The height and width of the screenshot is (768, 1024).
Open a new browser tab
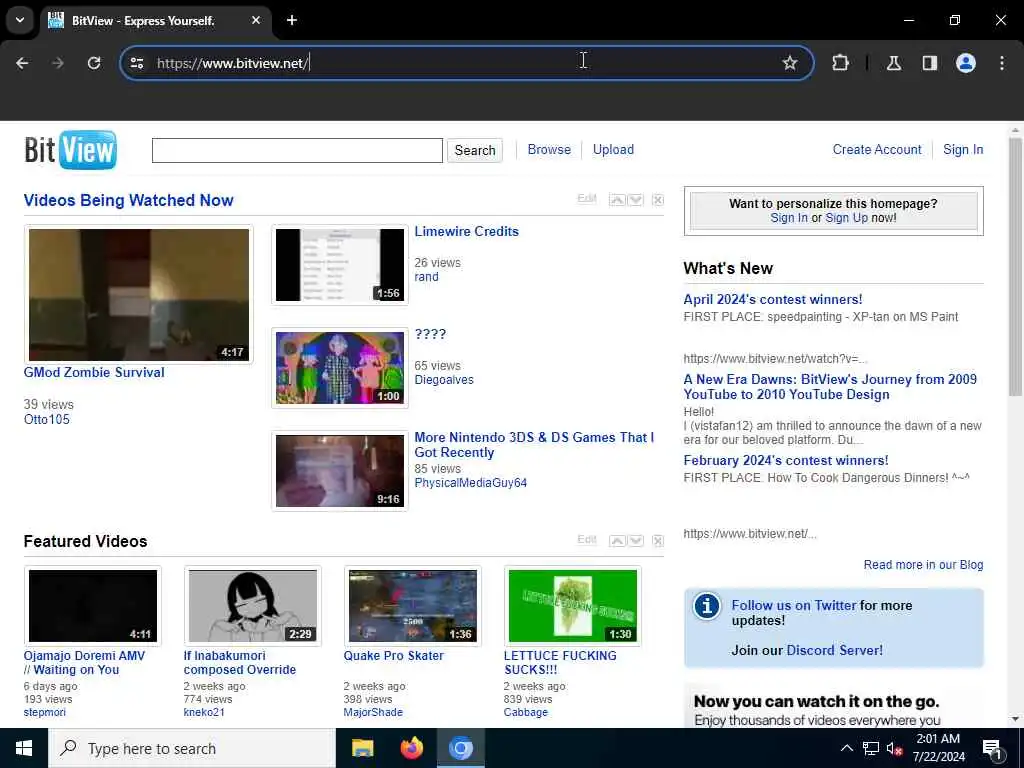[292, 20]
